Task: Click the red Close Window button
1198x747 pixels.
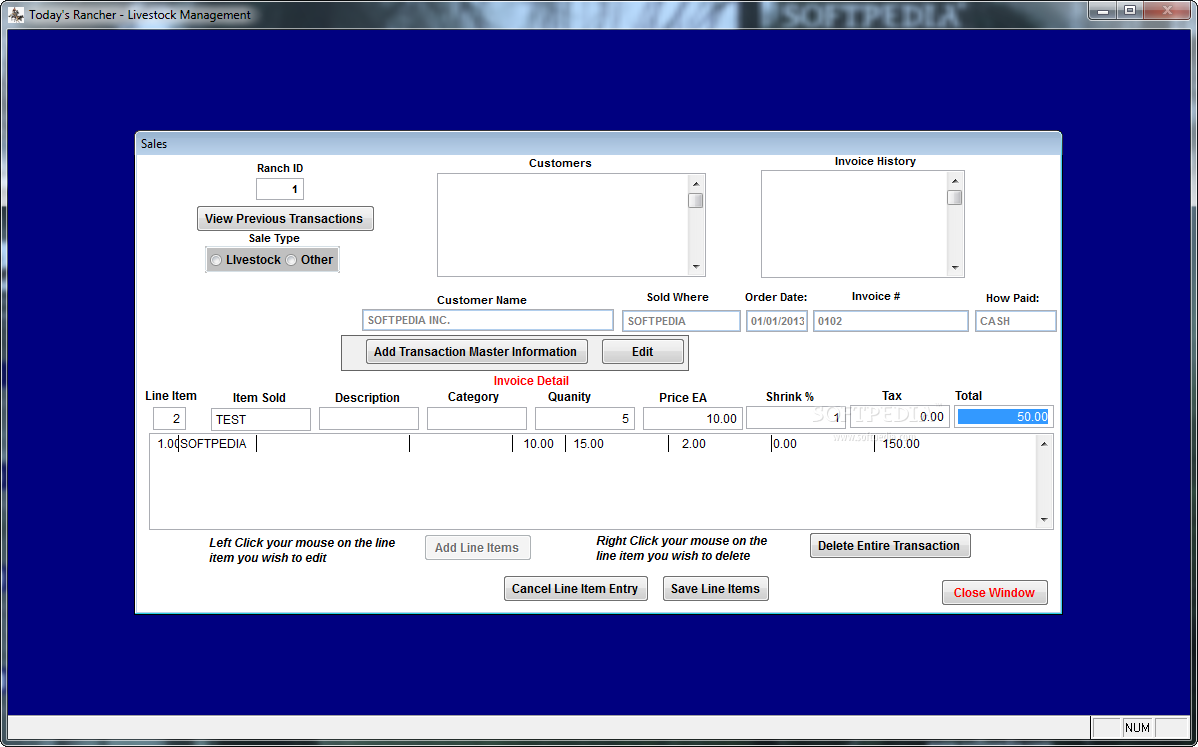Action: [x=995, y=592]
